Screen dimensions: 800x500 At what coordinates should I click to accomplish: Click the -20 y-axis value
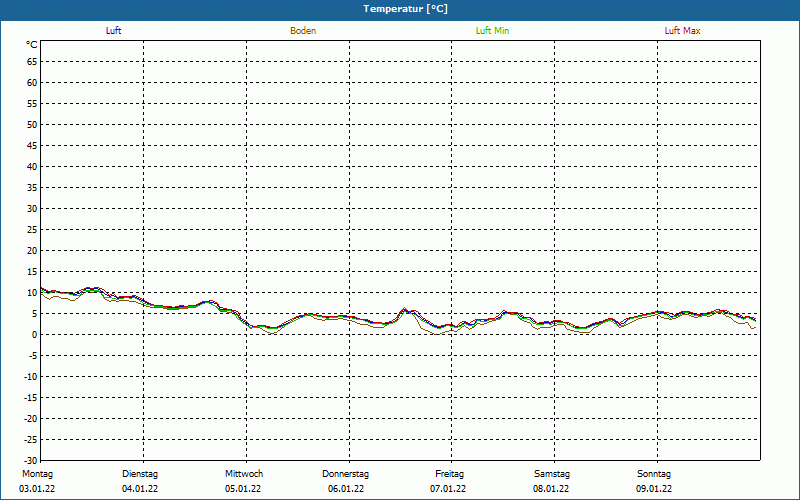pos(31,418)
